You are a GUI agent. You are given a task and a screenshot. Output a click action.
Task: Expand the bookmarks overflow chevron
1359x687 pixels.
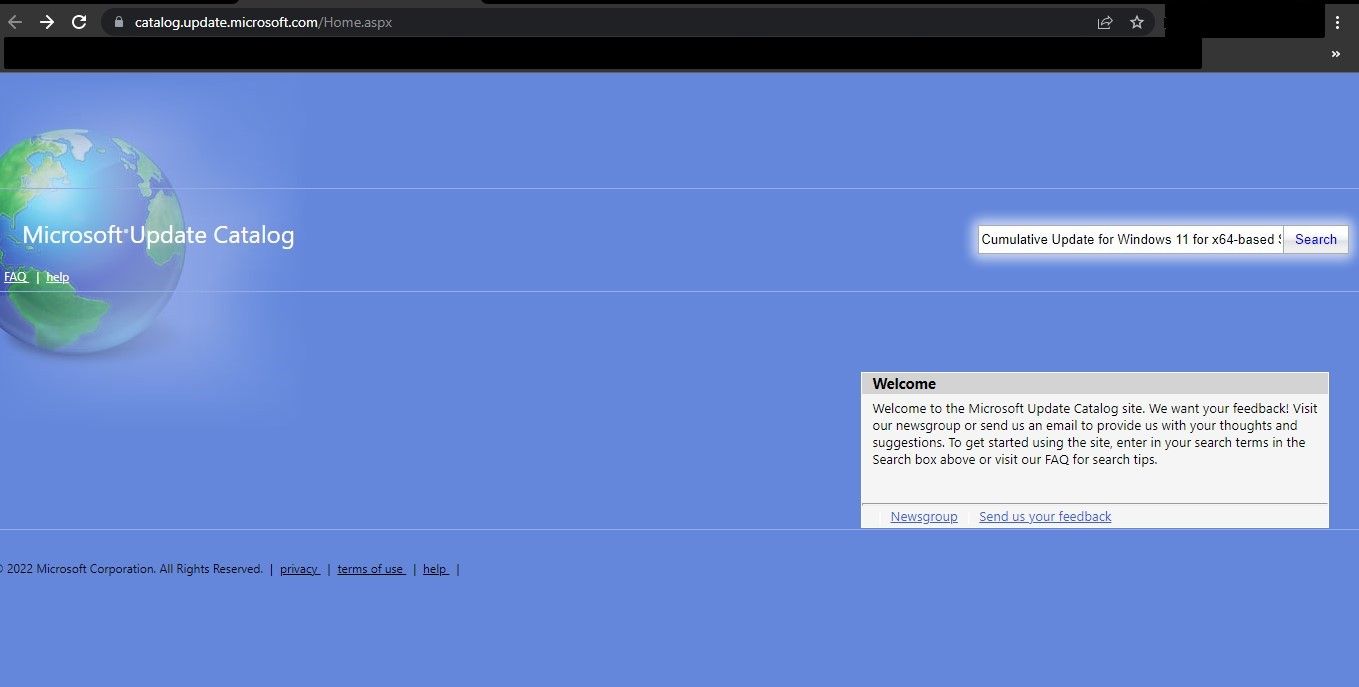(x=1335, y=55)
